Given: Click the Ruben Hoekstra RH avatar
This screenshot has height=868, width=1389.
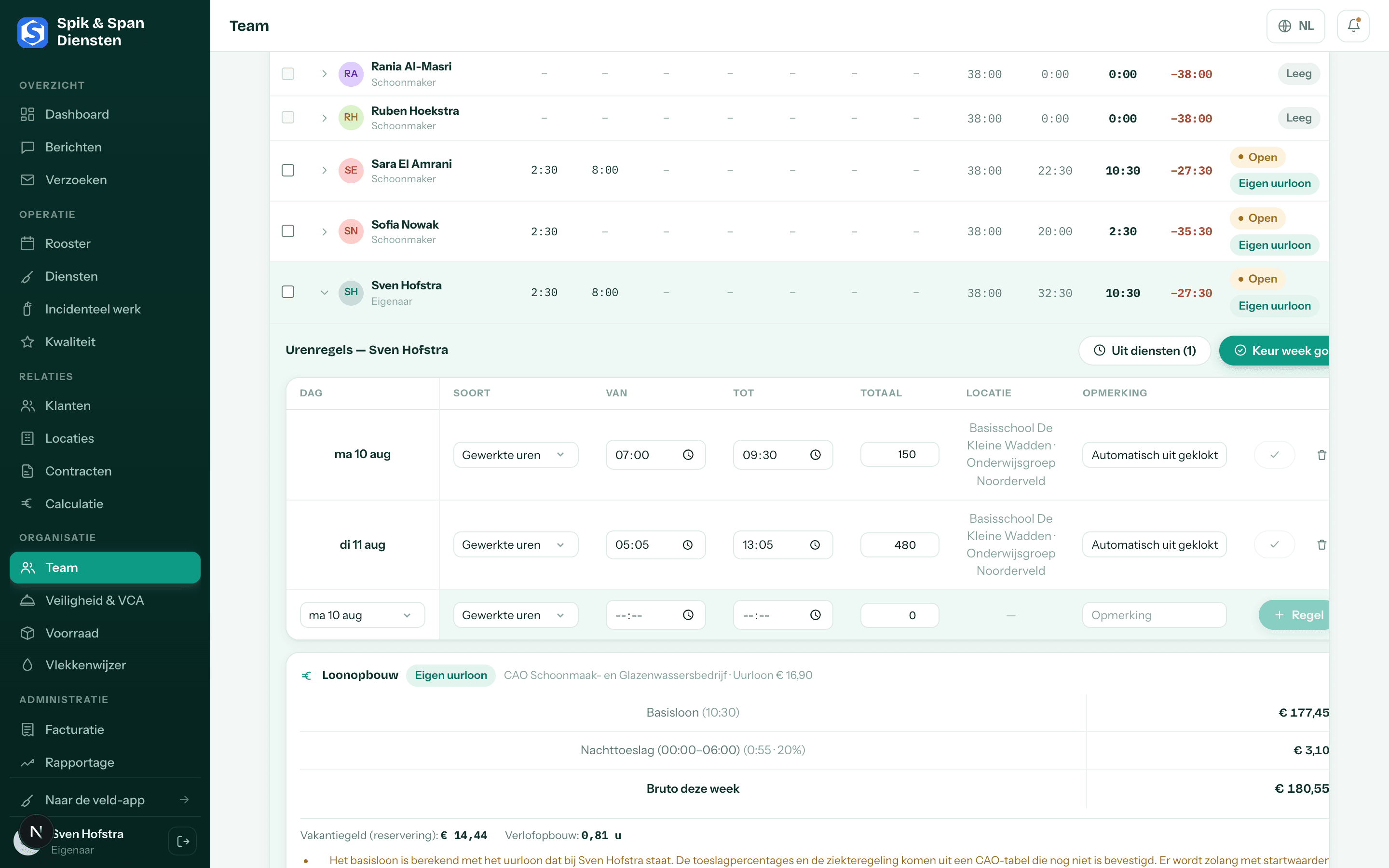Looking at the screenshot, I should coord(351,117).
